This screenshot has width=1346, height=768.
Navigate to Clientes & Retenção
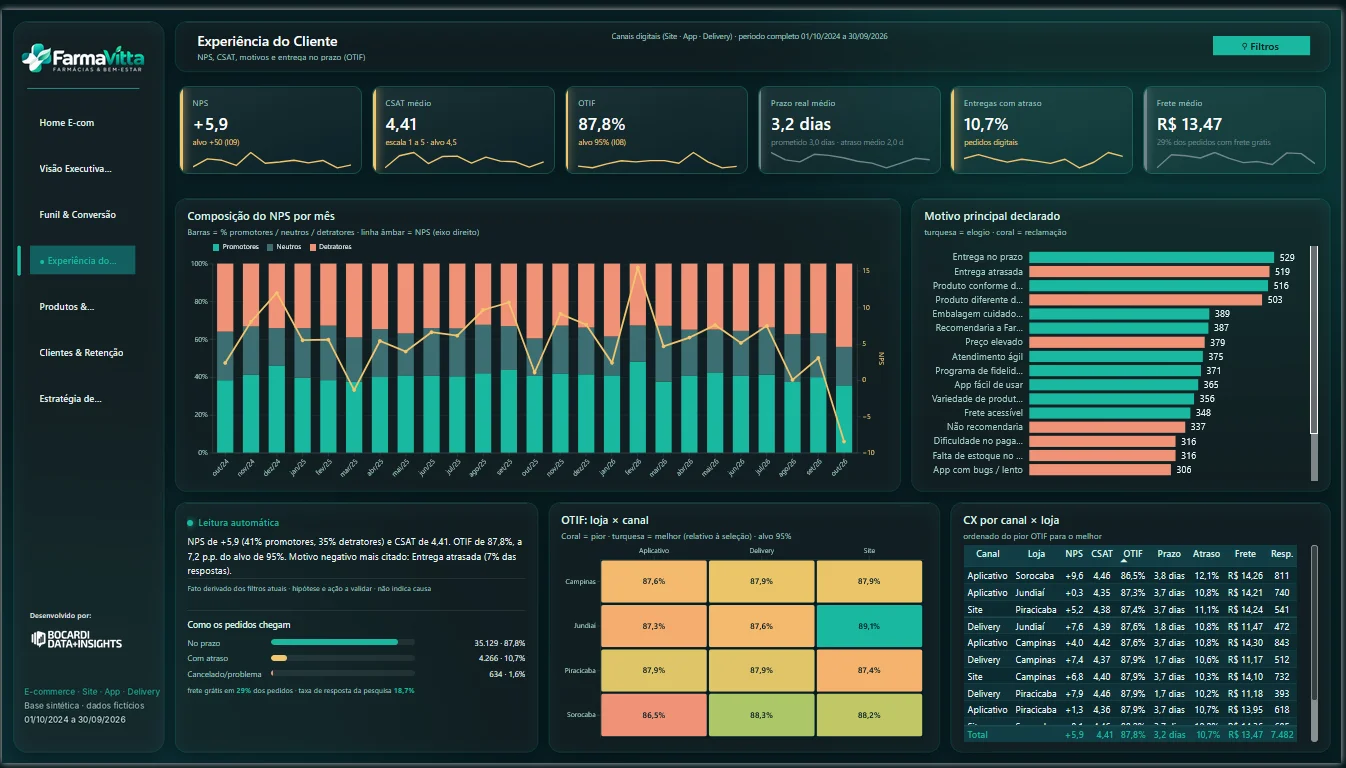(x=82, y=353)
